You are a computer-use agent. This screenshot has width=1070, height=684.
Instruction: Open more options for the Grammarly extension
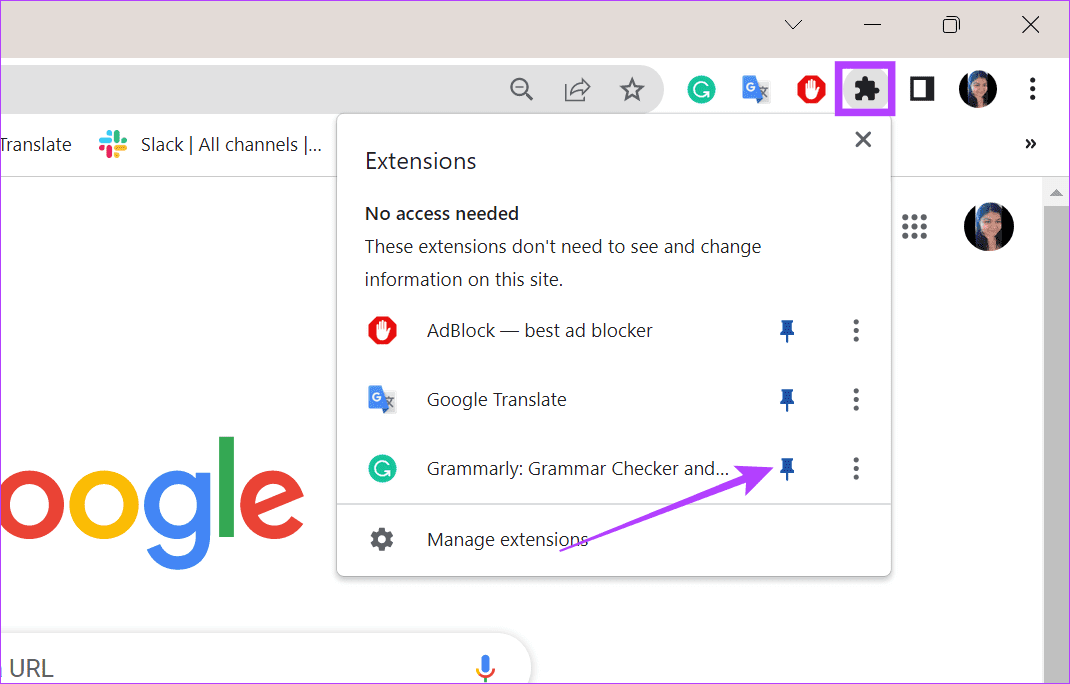point(856,468)
